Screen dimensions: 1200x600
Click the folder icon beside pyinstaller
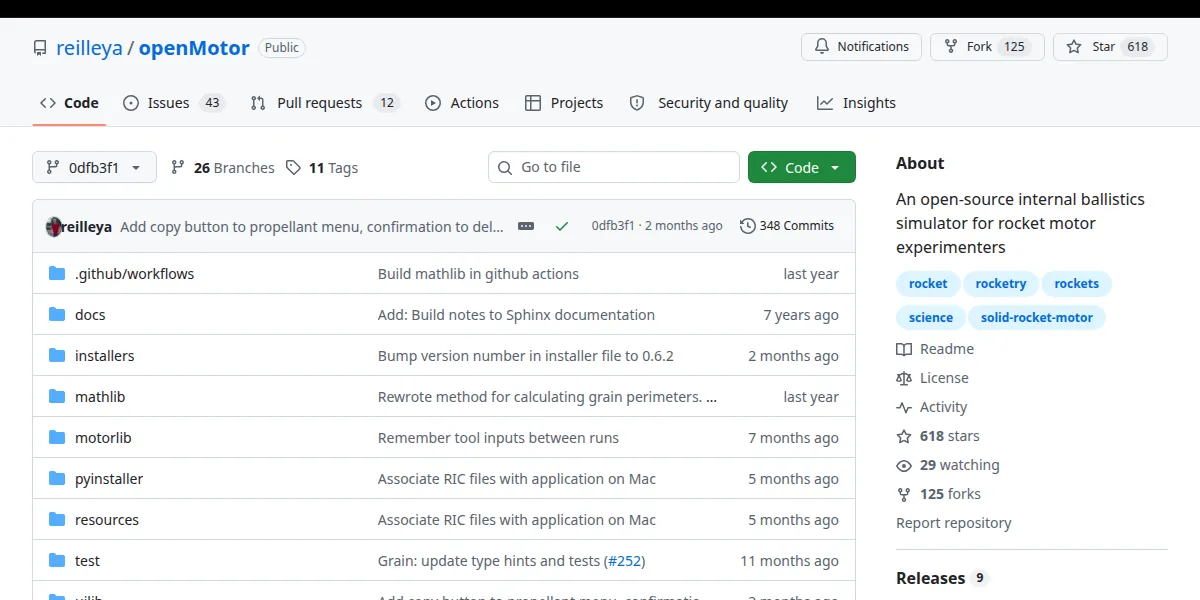(57, 479)
